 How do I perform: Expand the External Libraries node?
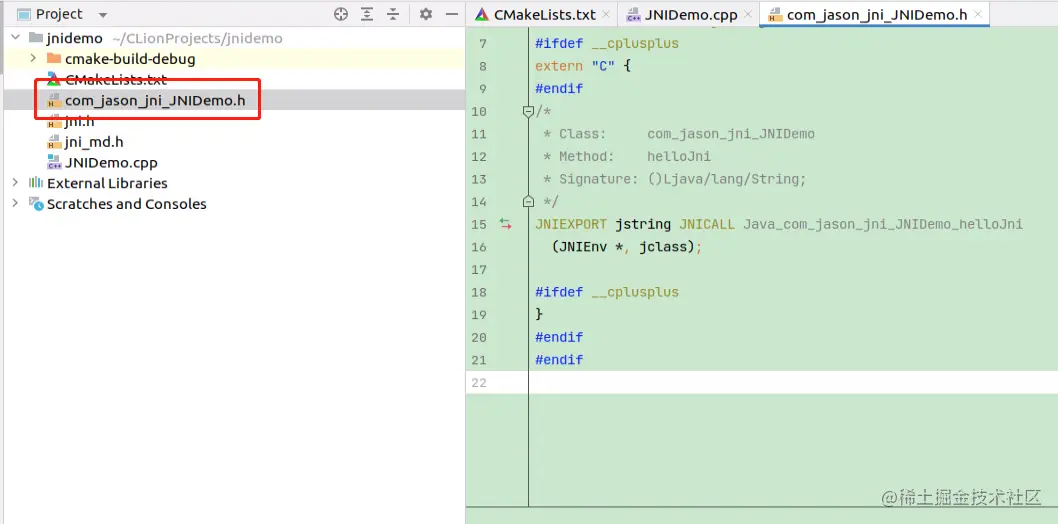tap(16, 183)
